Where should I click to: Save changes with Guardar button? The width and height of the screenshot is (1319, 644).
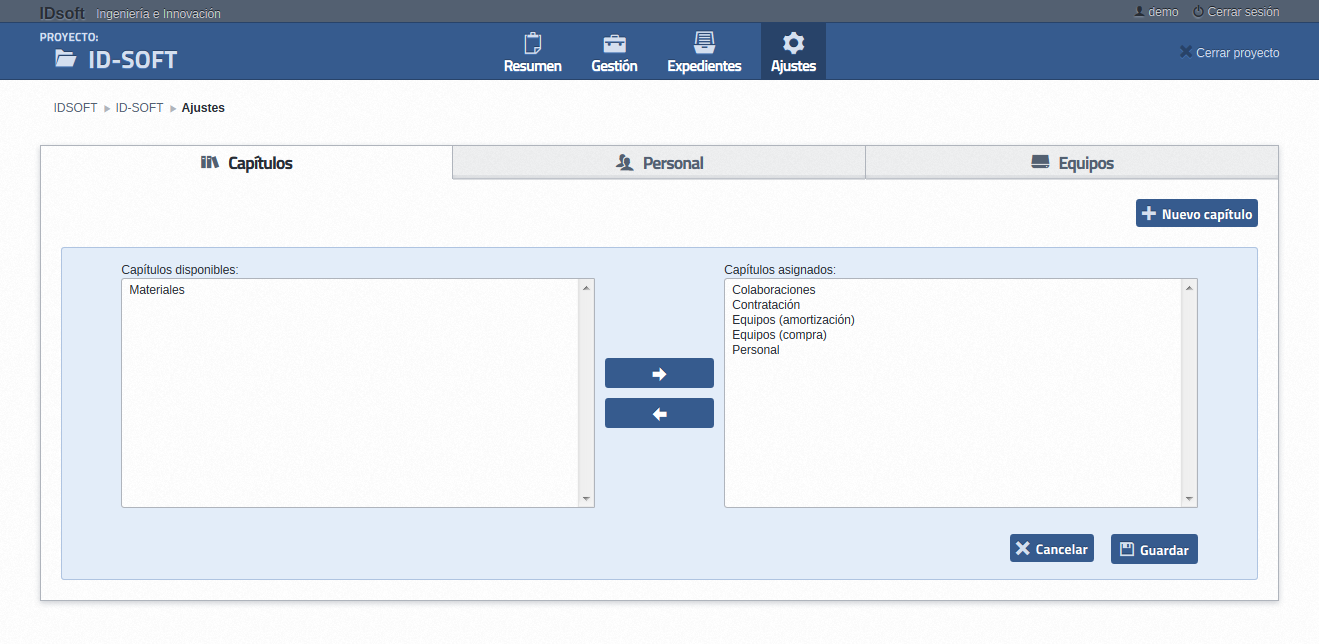[1154, 549]
